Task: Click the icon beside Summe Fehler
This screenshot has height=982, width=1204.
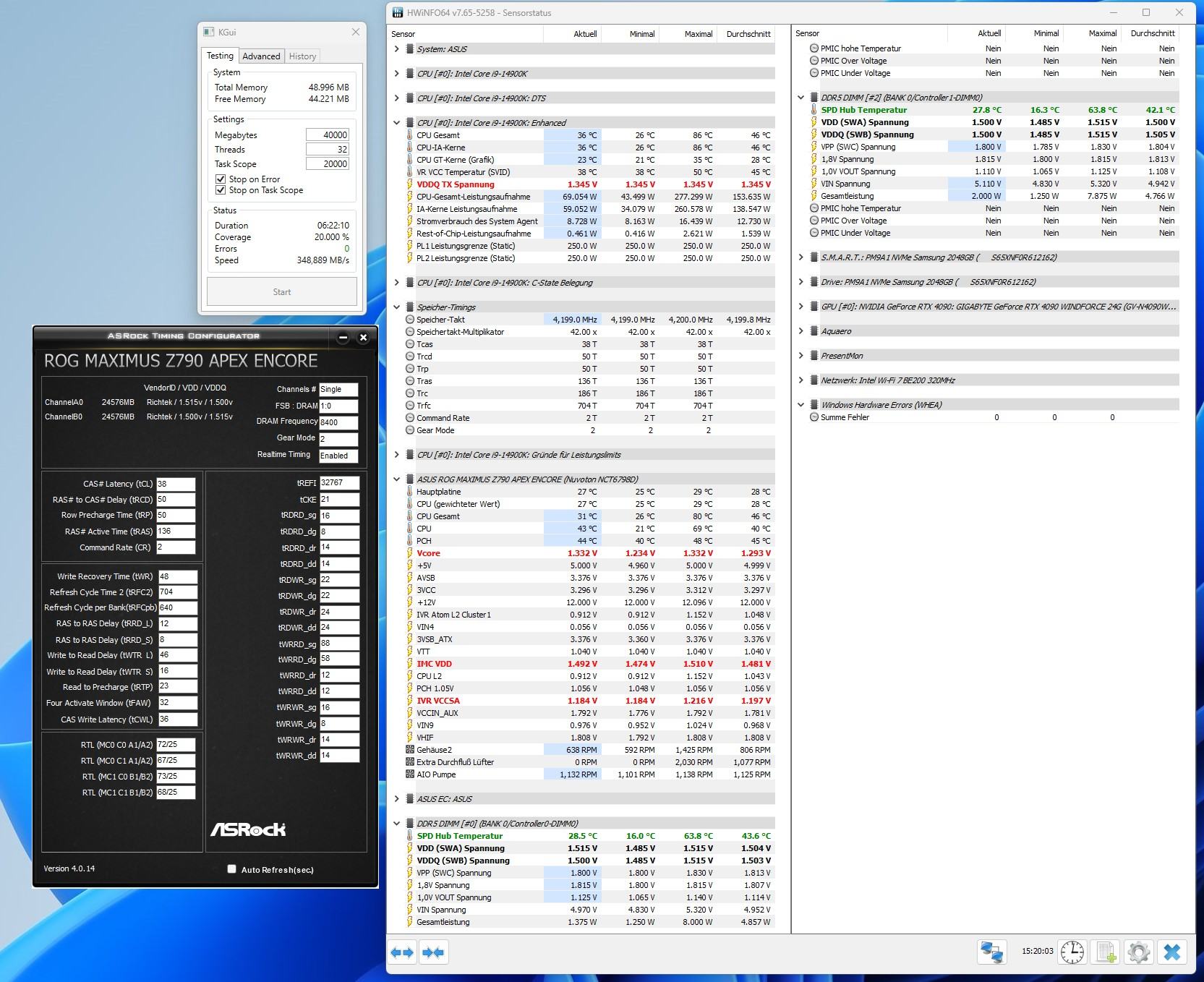Action: (x=814, y=417)
